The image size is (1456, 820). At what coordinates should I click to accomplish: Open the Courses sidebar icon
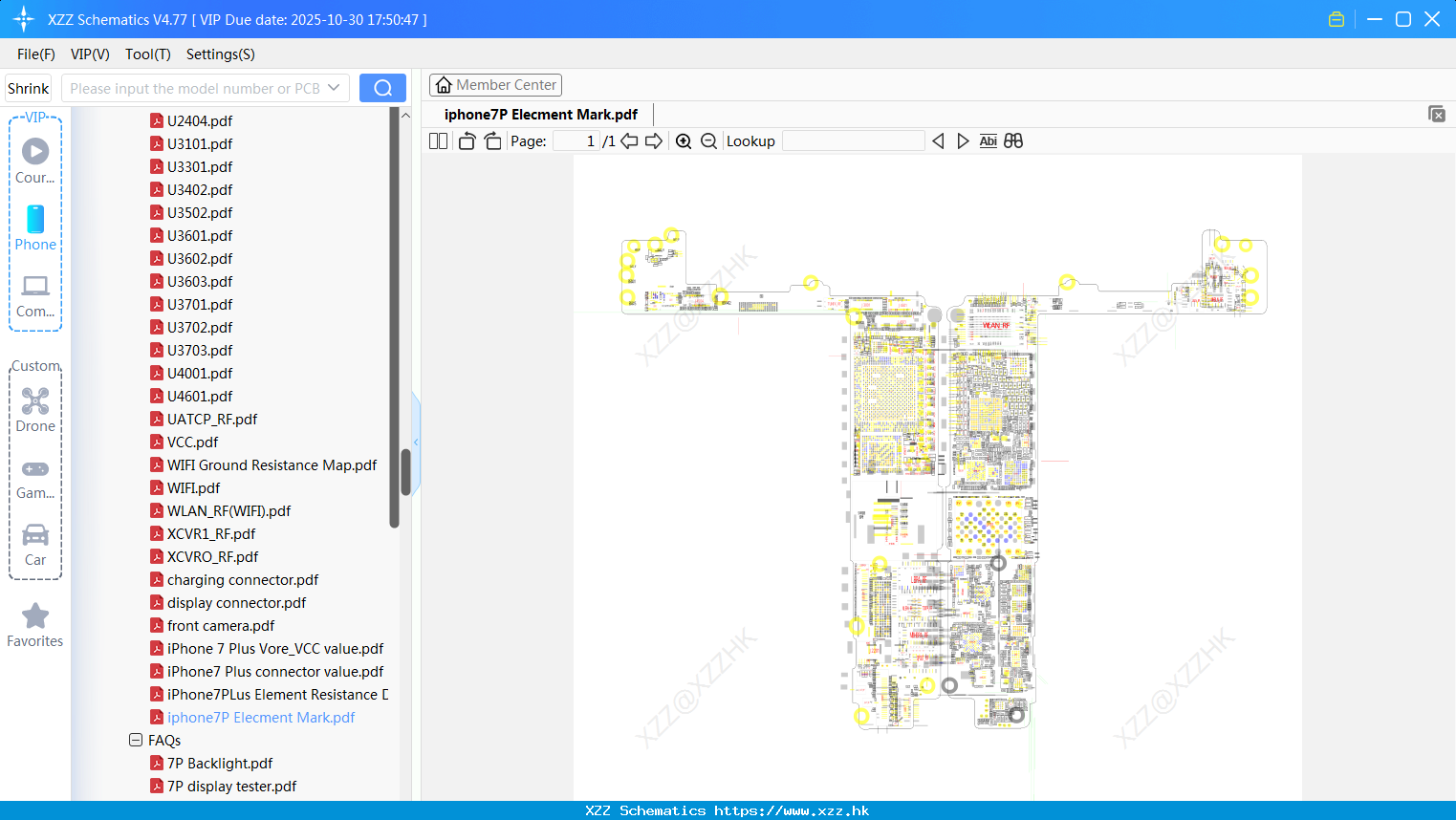tap(35, 162)
